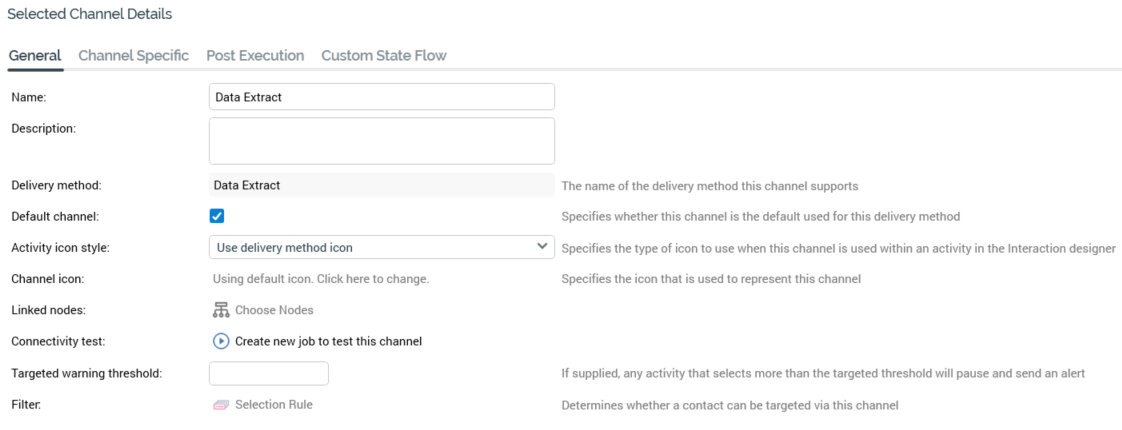The image size is (1122, 430).
Task: Focus the Name field containing Data Extract
Action: click(x=381, y=97)
